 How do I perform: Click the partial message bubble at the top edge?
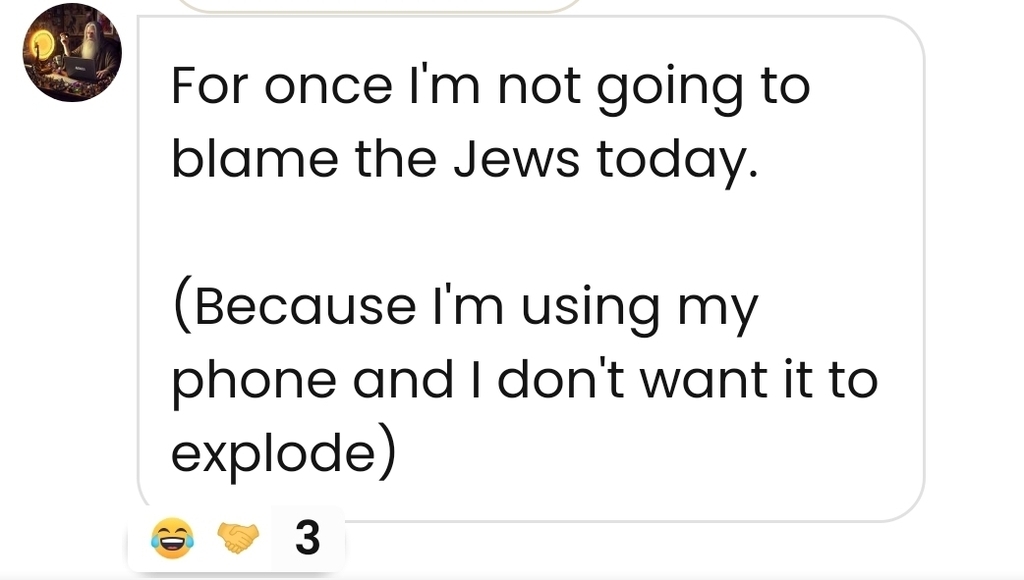pos(380,6)
